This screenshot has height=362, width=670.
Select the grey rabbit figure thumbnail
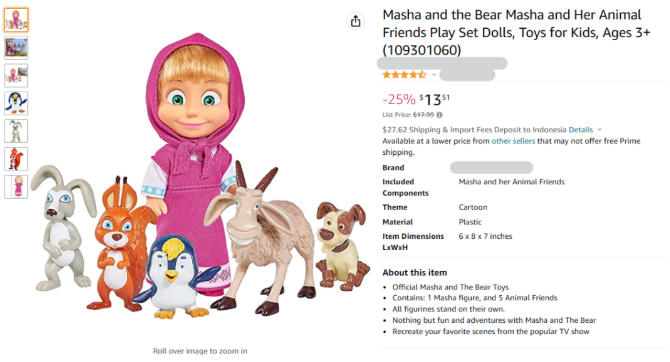coord(16,131)
